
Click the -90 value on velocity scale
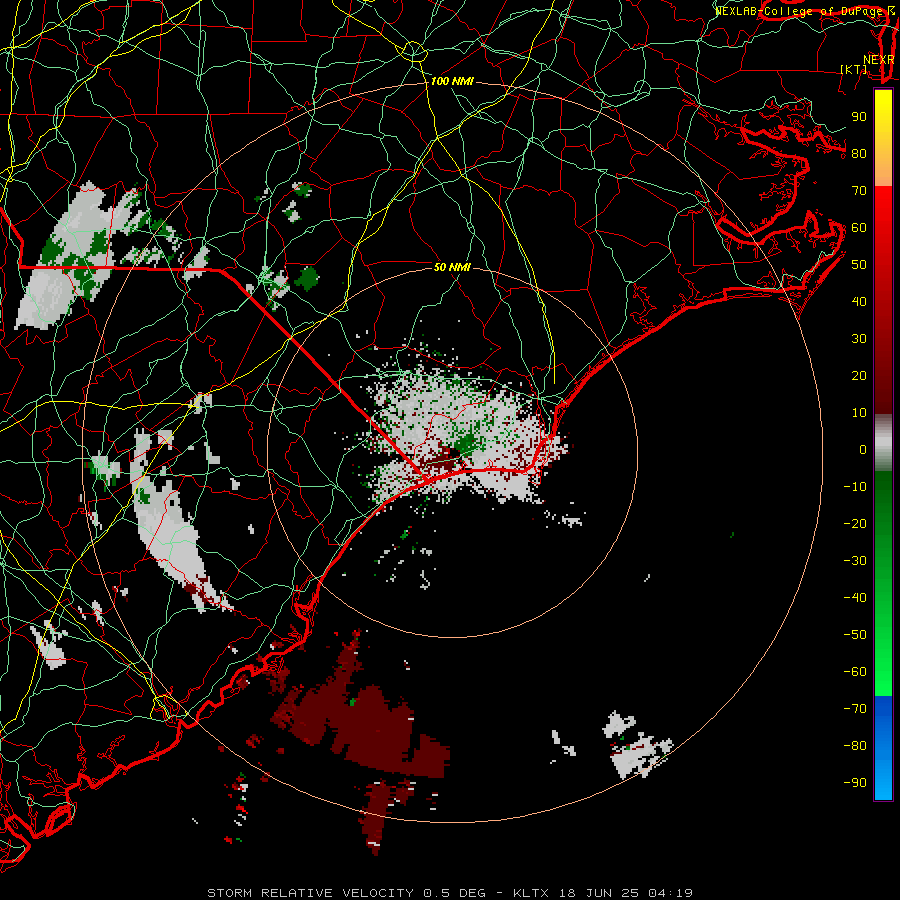click(855, 783)
